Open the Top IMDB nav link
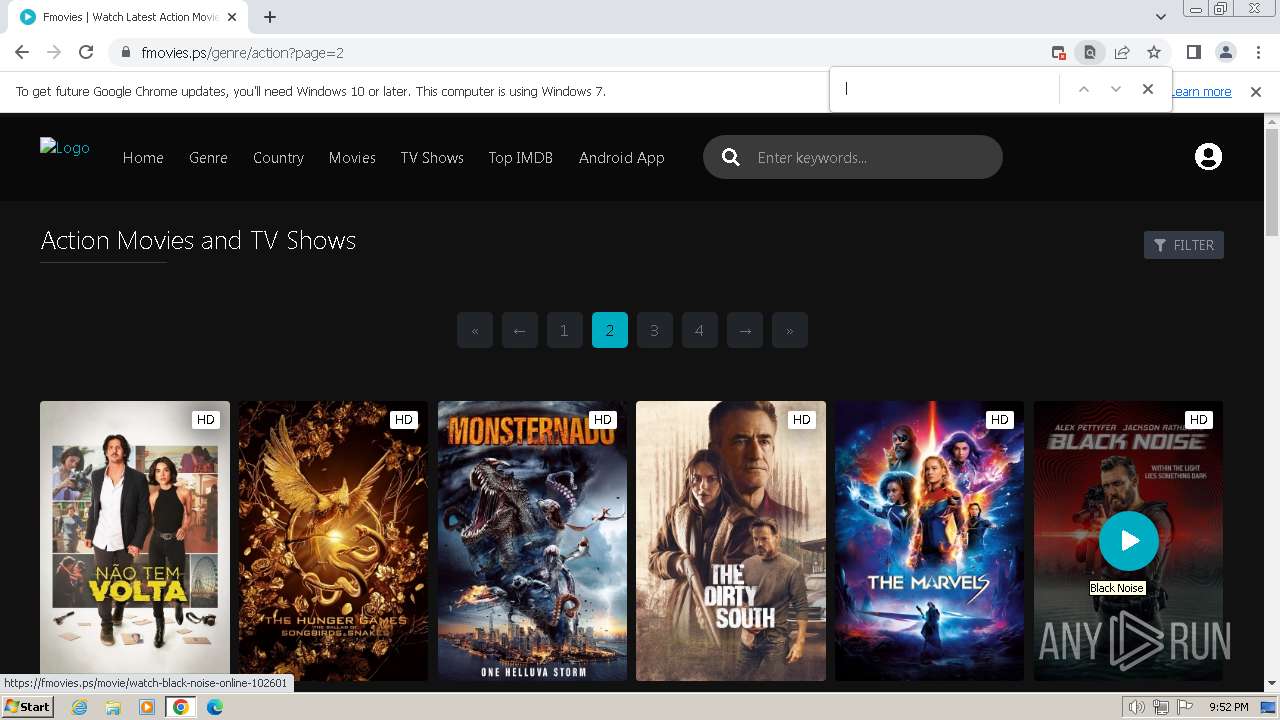This screenshot has height=720, width=1280. click(520, 157)
